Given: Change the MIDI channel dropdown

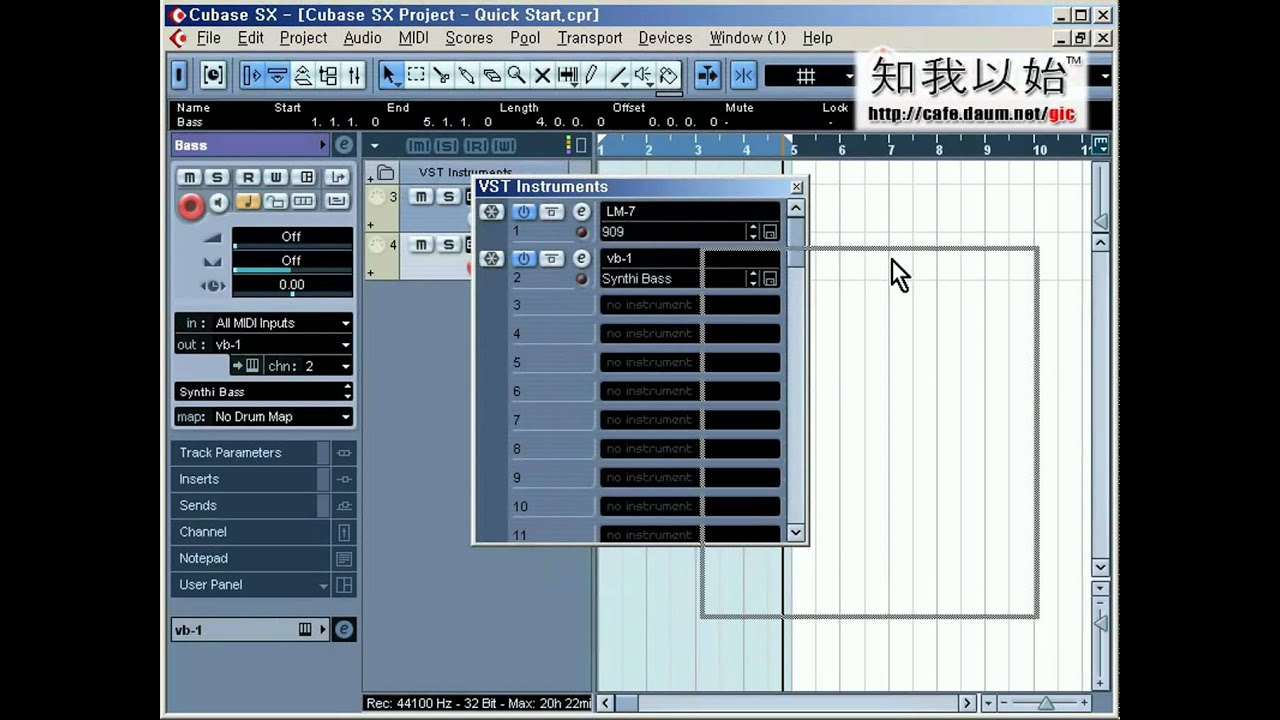Looking at the screenshot, I should pos(308,366).
